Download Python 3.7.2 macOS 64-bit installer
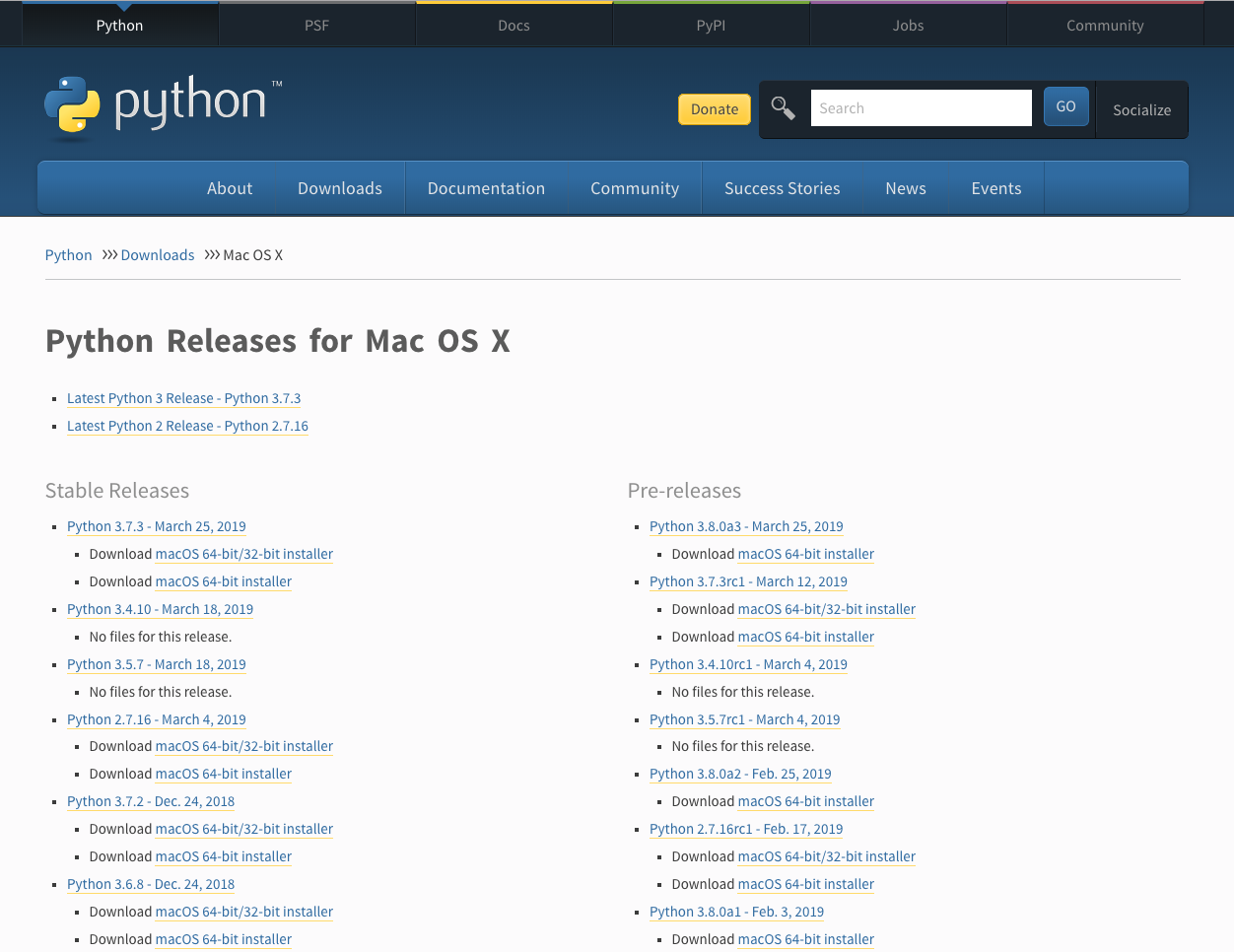 224,856
